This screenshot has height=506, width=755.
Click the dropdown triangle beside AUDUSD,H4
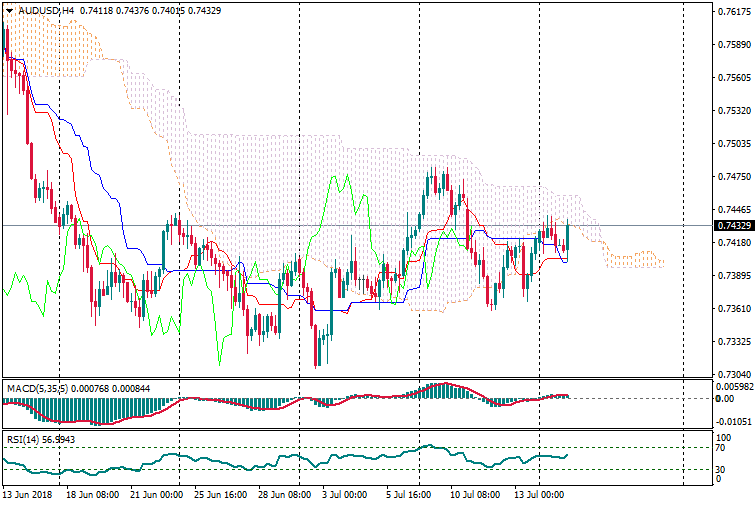[9, 10]
